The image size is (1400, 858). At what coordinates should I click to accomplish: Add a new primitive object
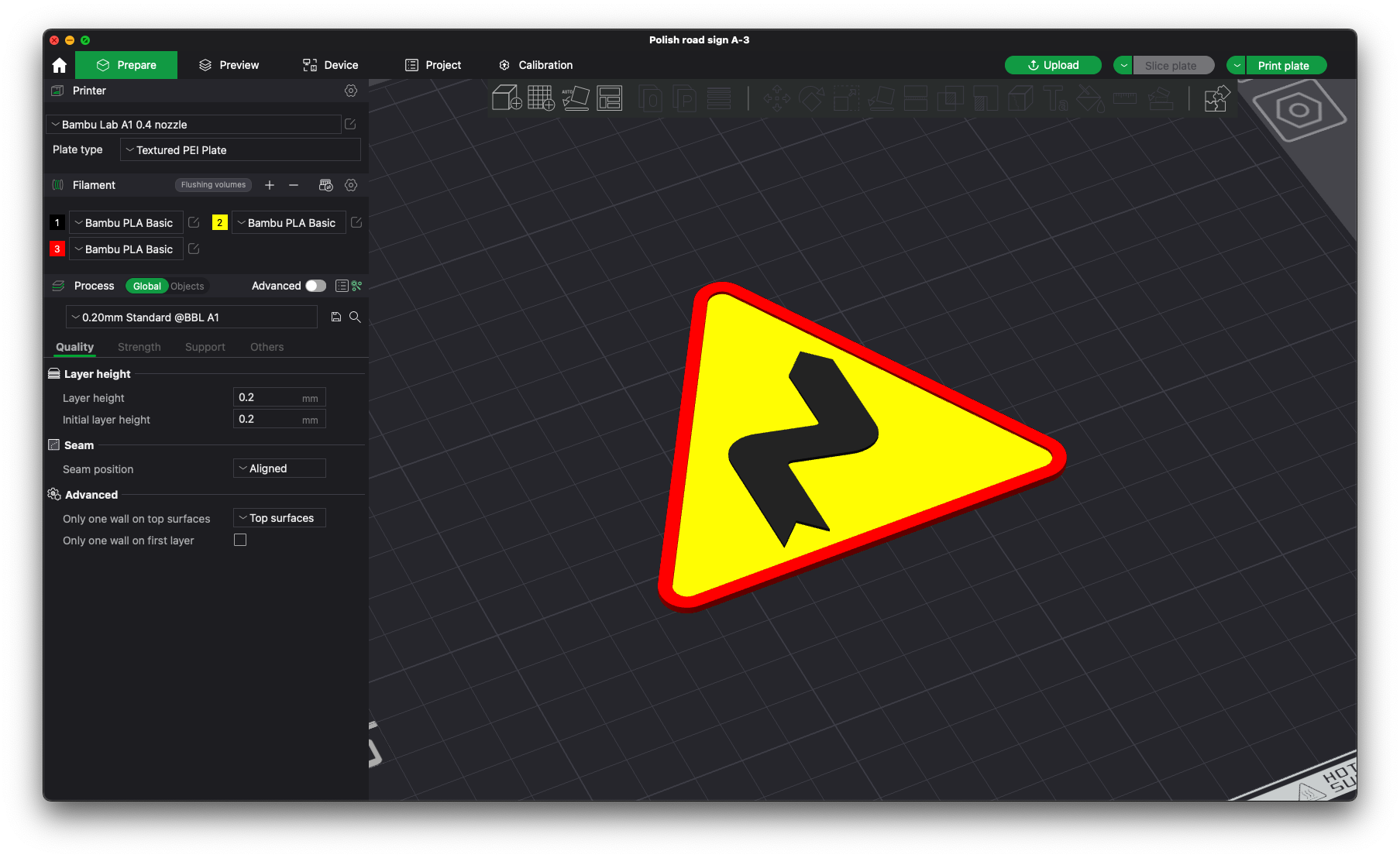[507, 98]
